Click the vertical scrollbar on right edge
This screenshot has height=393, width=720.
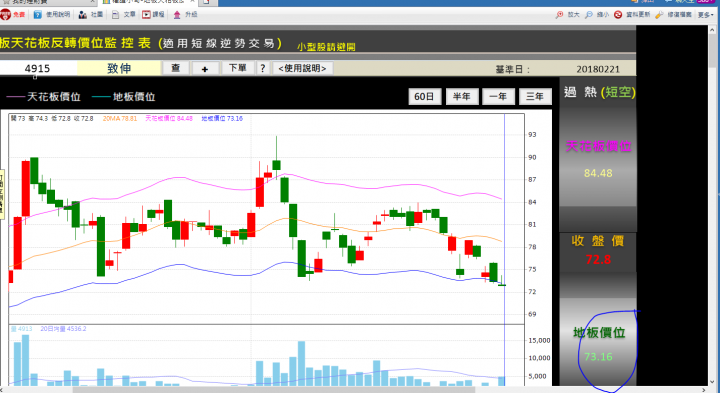pyautogui.click(x=713, y=205)
